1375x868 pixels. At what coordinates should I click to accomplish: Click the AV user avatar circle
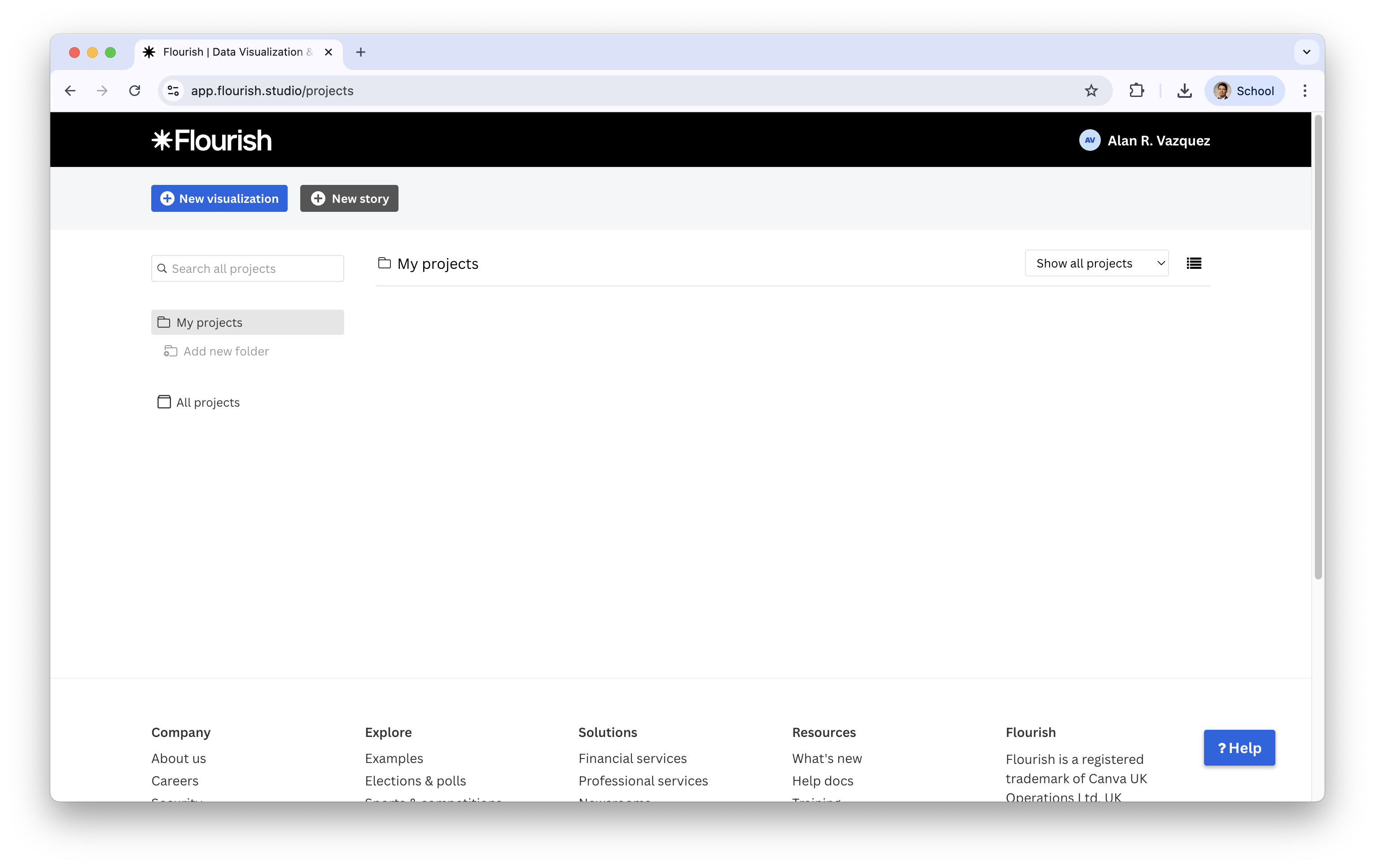pos(1089,140)
